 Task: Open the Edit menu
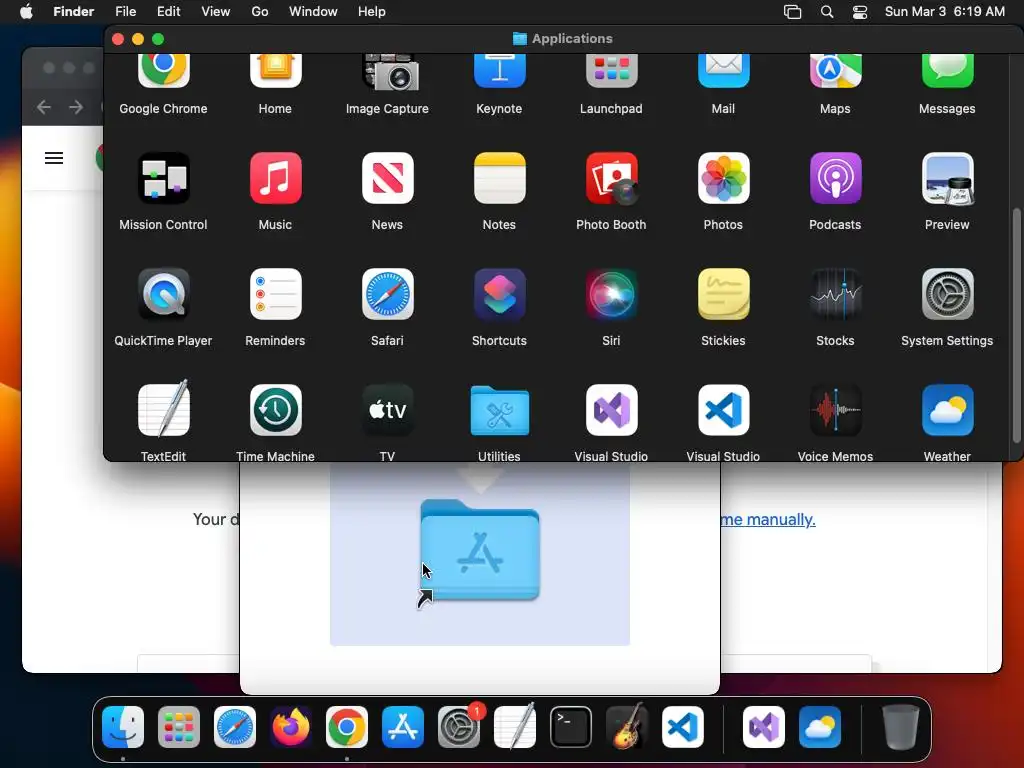coord(168,12)
